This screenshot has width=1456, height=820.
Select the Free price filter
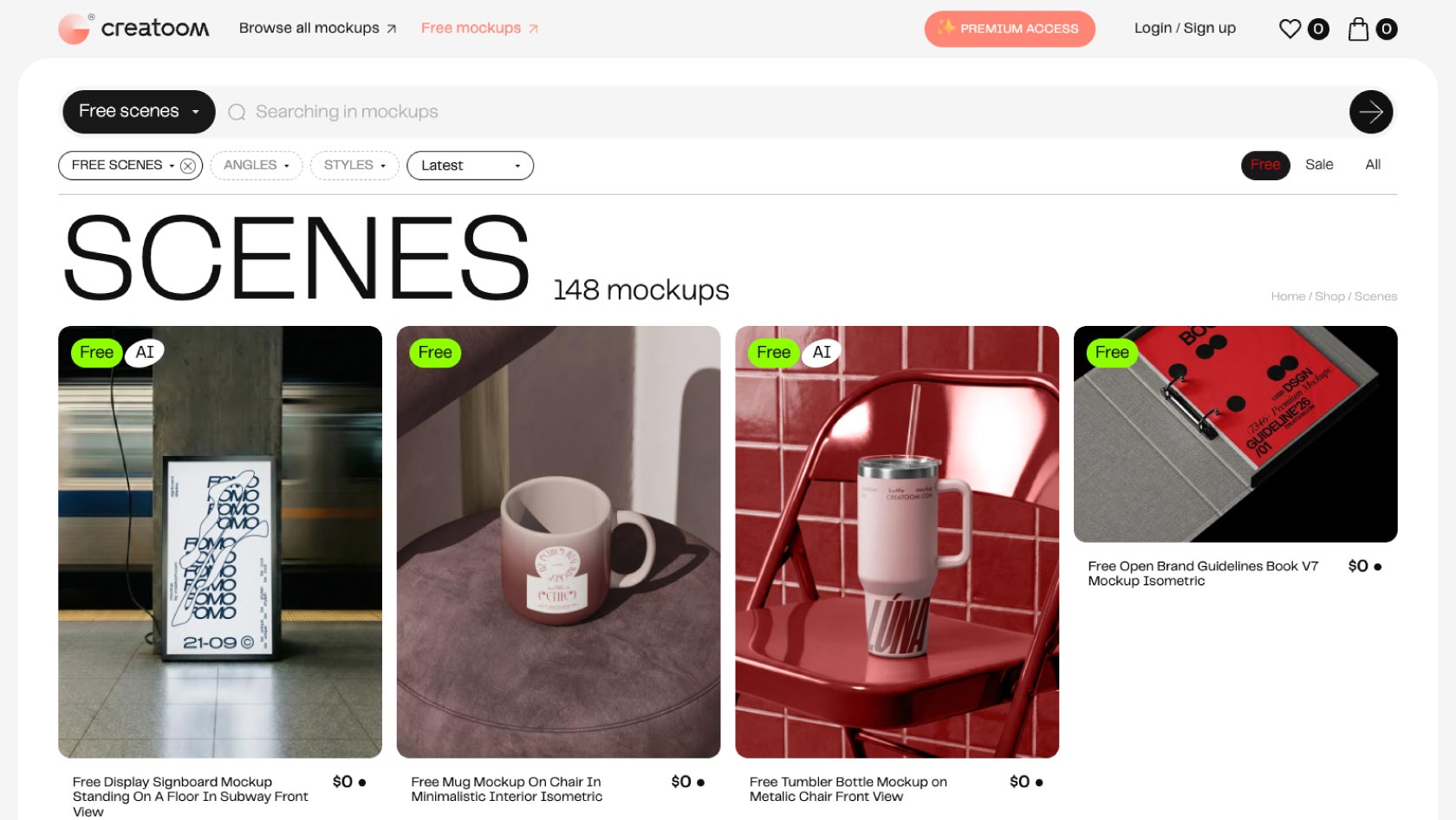[1265, 165]
